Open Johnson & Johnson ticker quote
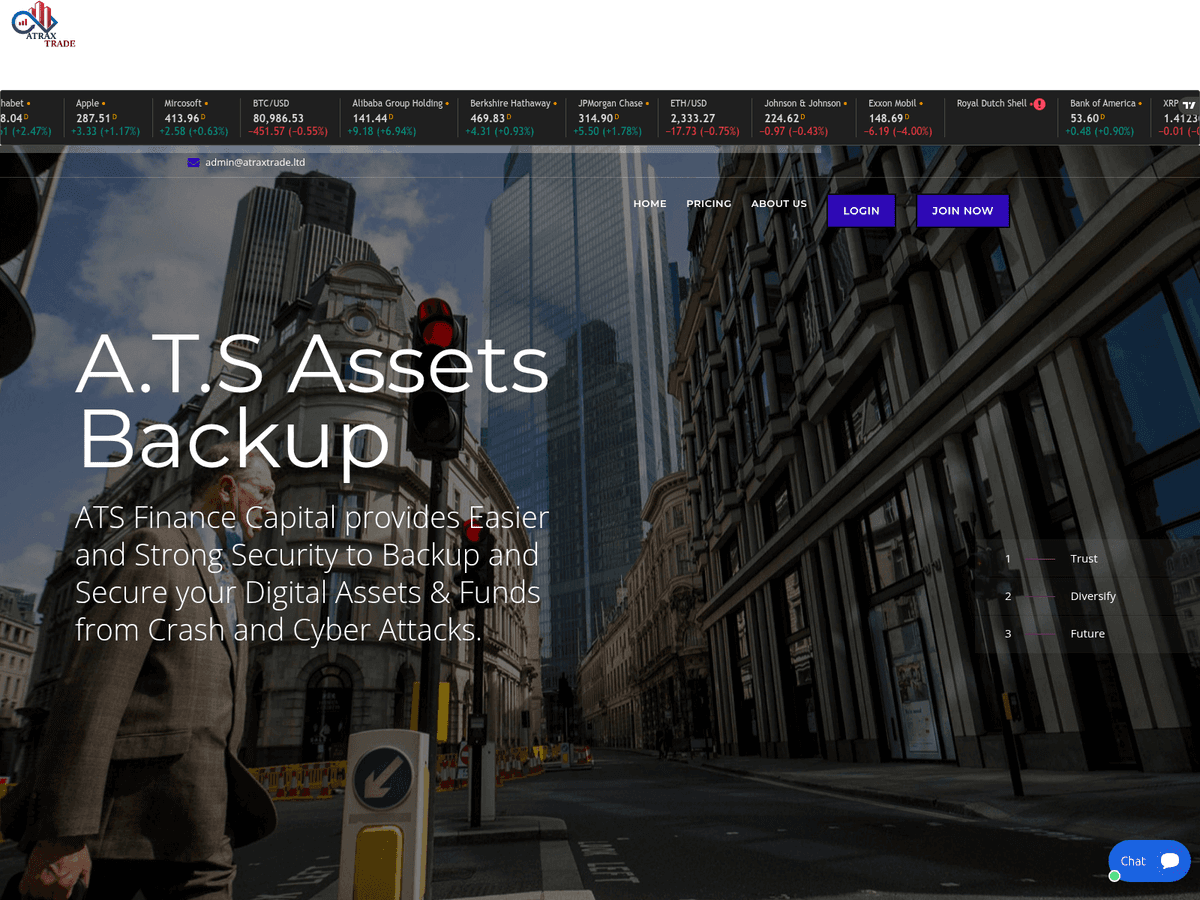Screen dimensions: 1200x900 click(x=804, y=117)
